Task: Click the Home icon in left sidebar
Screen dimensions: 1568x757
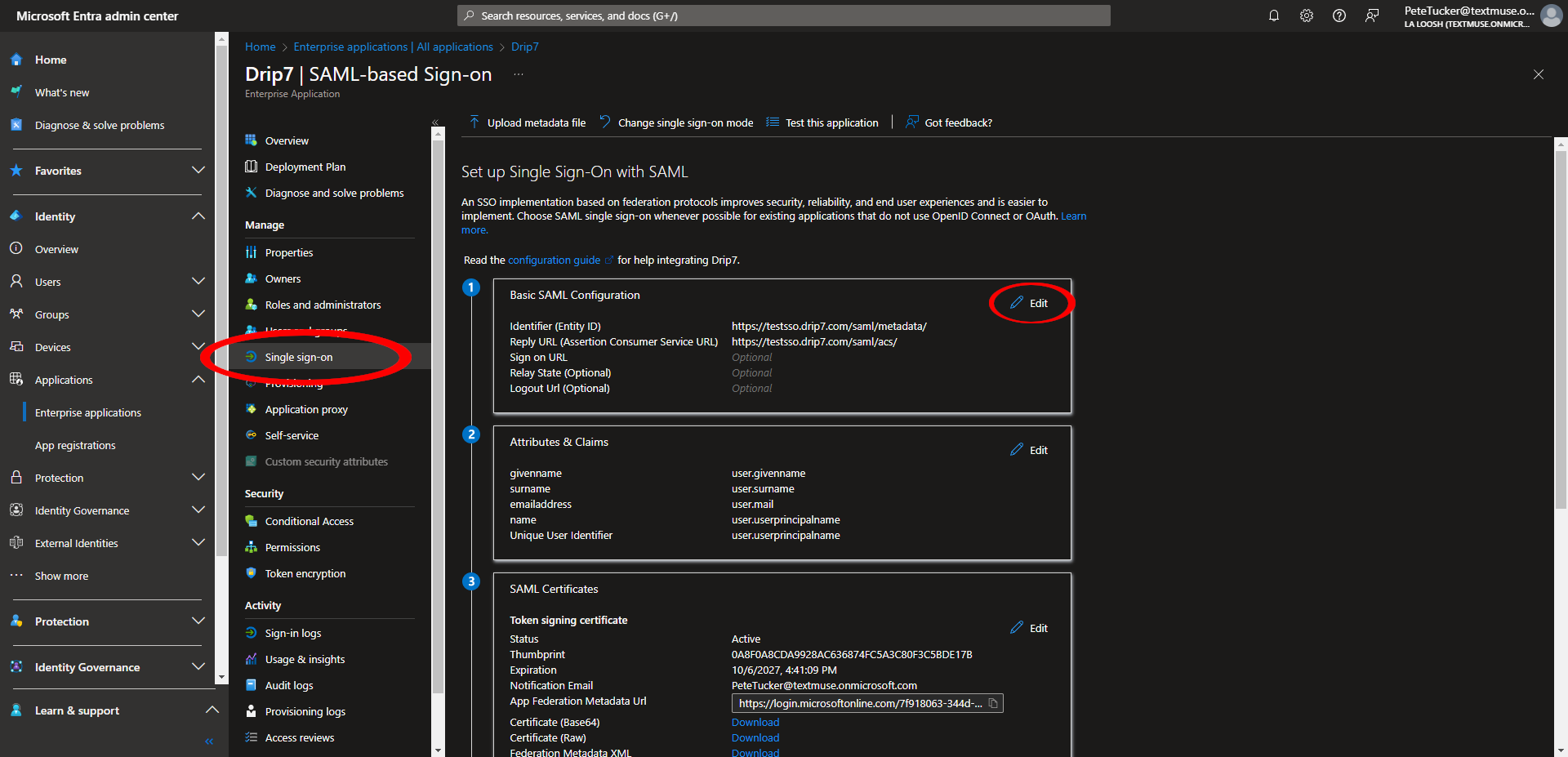Action: 16,60
